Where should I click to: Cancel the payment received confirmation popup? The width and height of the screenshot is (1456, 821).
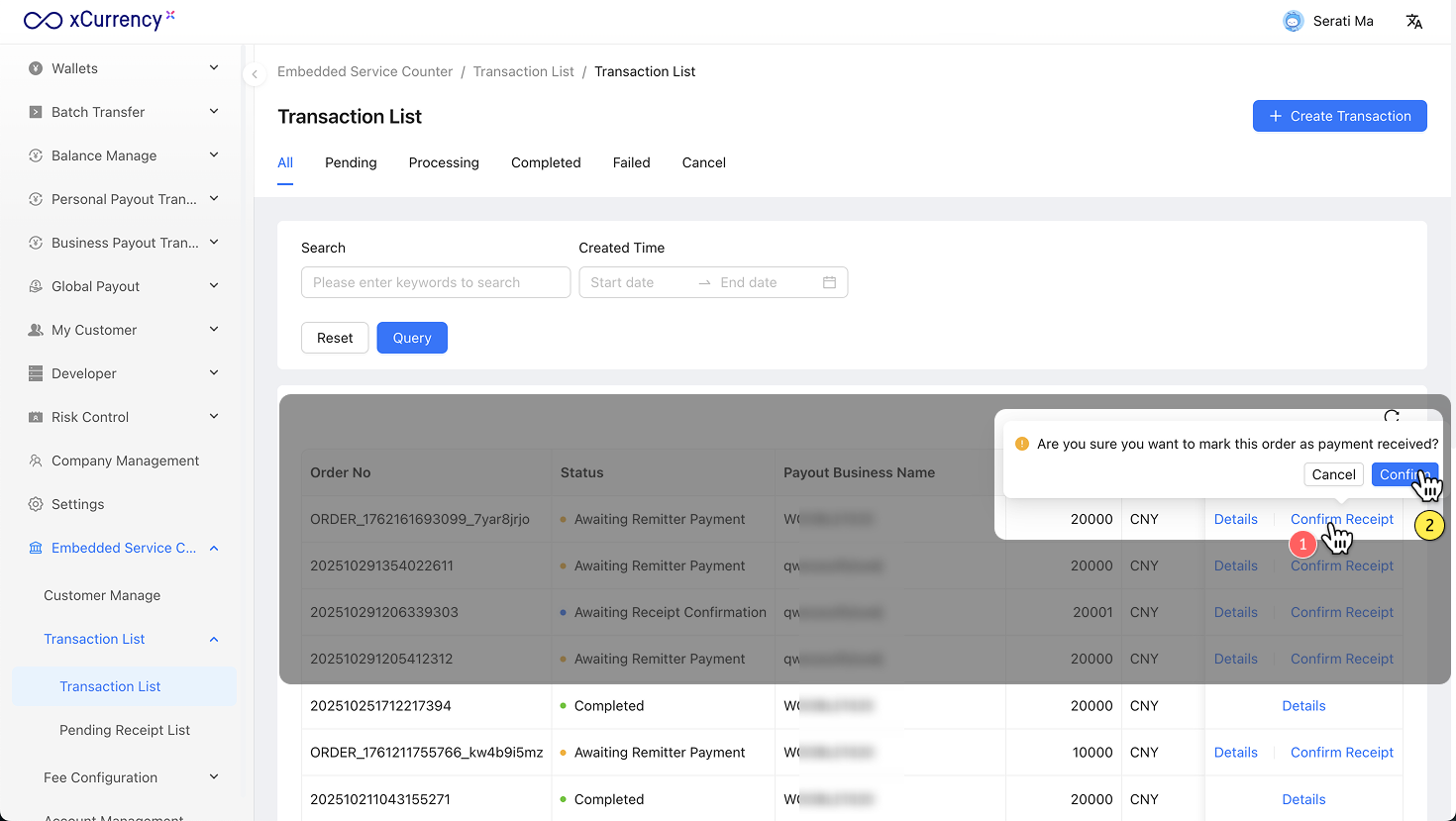(1333, 474)
